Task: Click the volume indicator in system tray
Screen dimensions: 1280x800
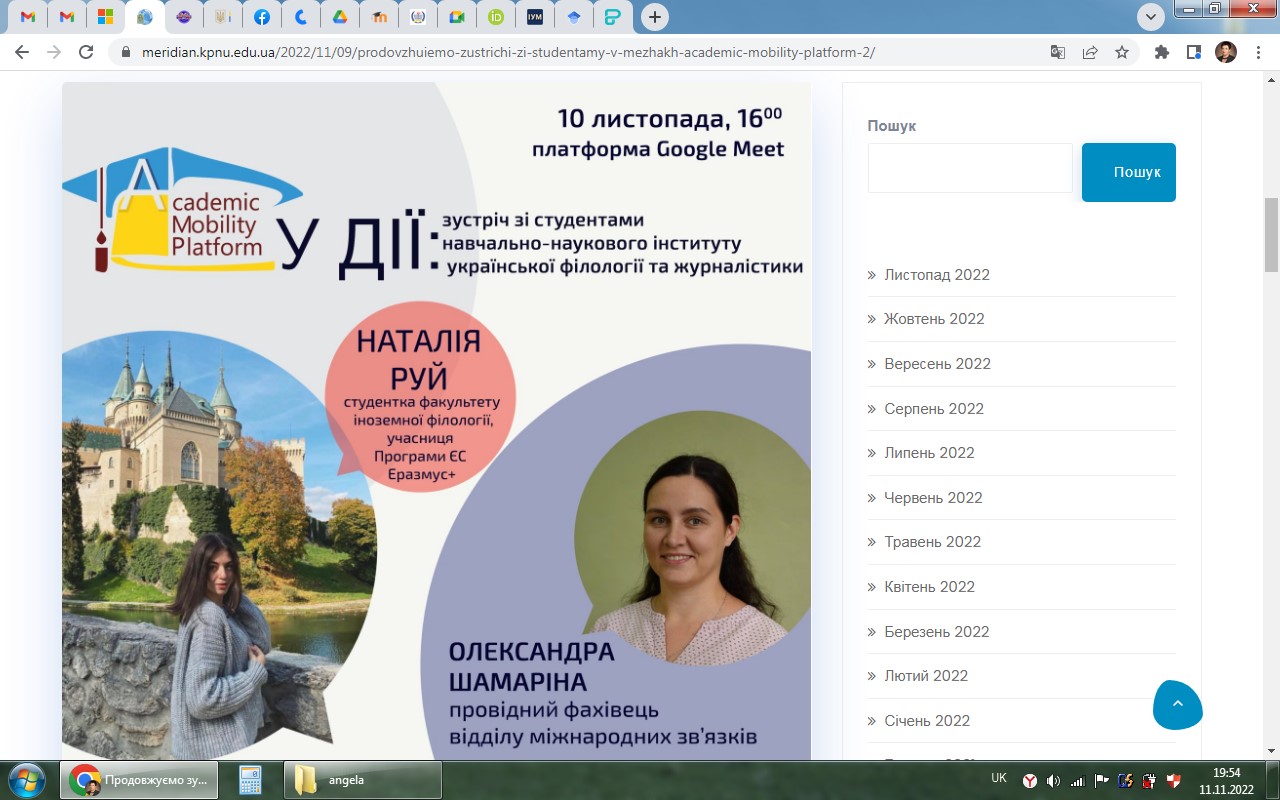Action: (1052, 778)
